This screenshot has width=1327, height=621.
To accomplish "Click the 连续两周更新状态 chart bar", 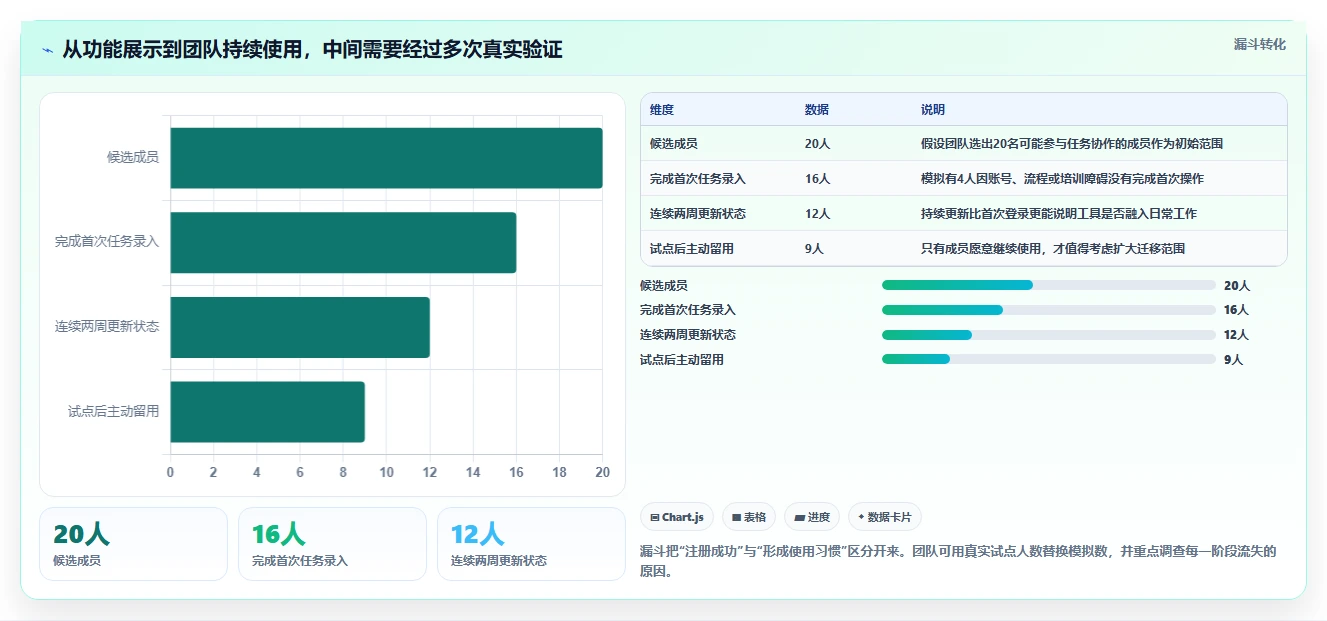I will [300, 327].
